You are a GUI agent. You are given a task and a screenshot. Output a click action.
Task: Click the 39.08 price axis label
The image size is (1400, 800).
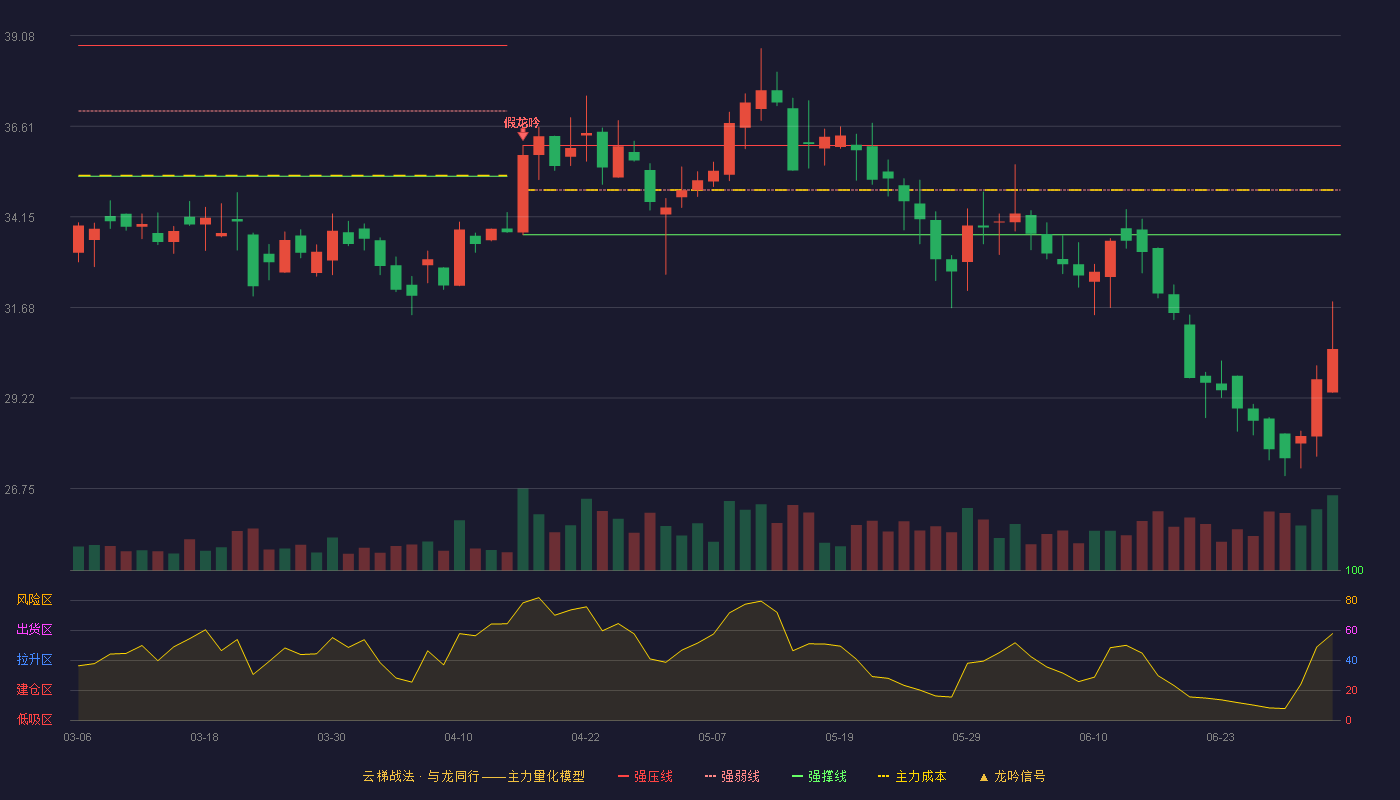(x=19, y=36)
